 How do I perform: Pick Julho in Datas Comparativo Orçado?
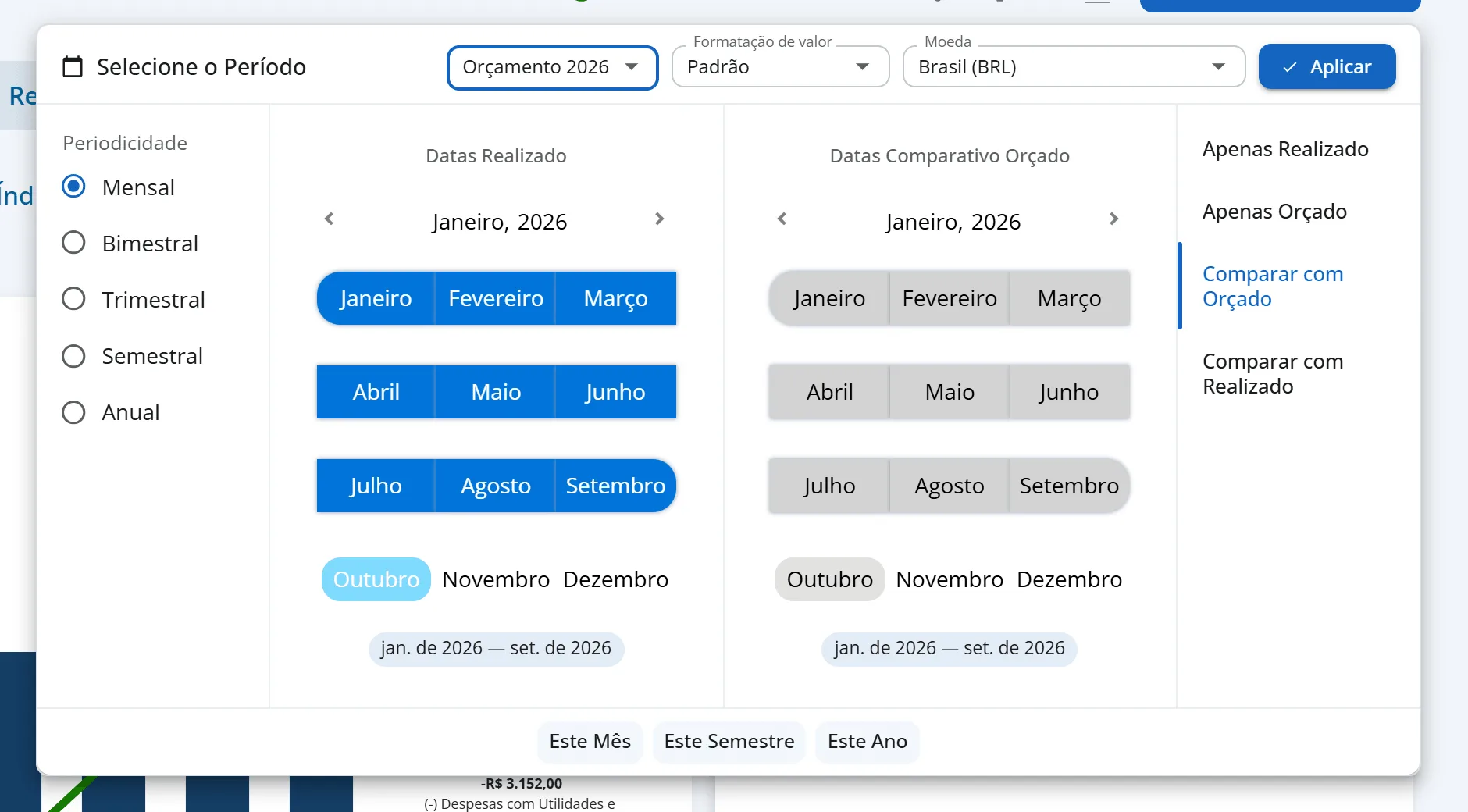[x=829, y=486]
